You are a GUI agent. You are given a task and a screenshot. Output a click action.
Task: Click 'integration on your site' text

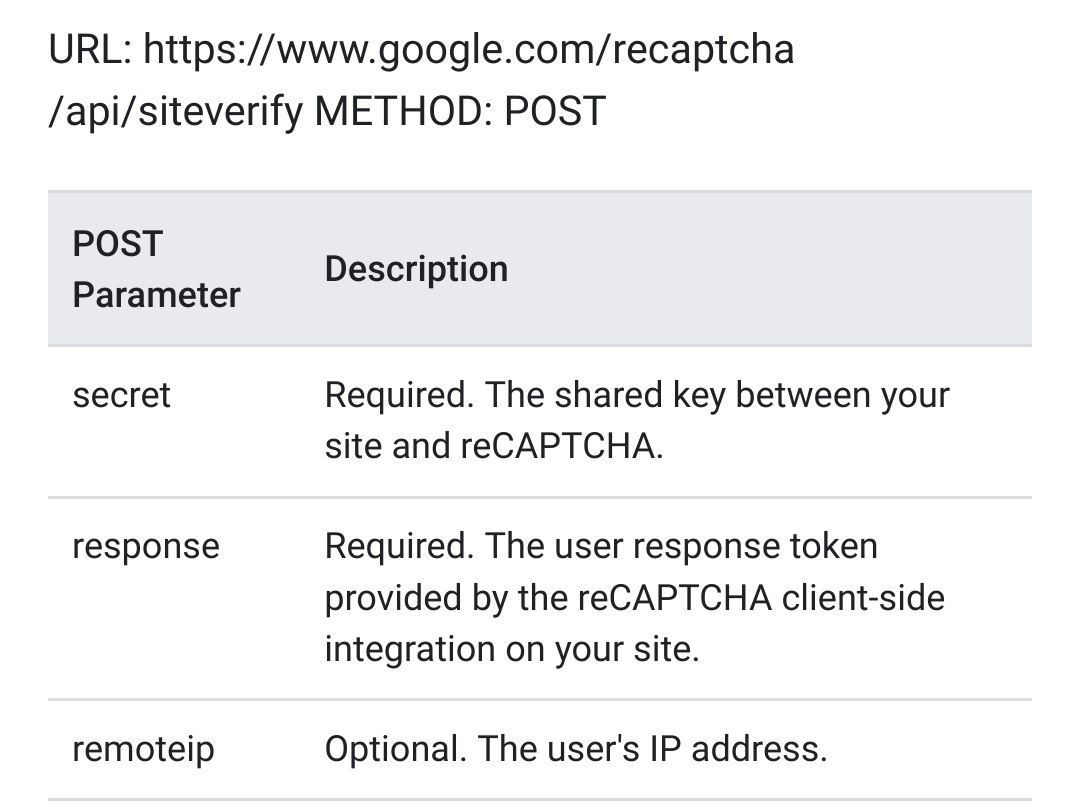tap(512, 649)
